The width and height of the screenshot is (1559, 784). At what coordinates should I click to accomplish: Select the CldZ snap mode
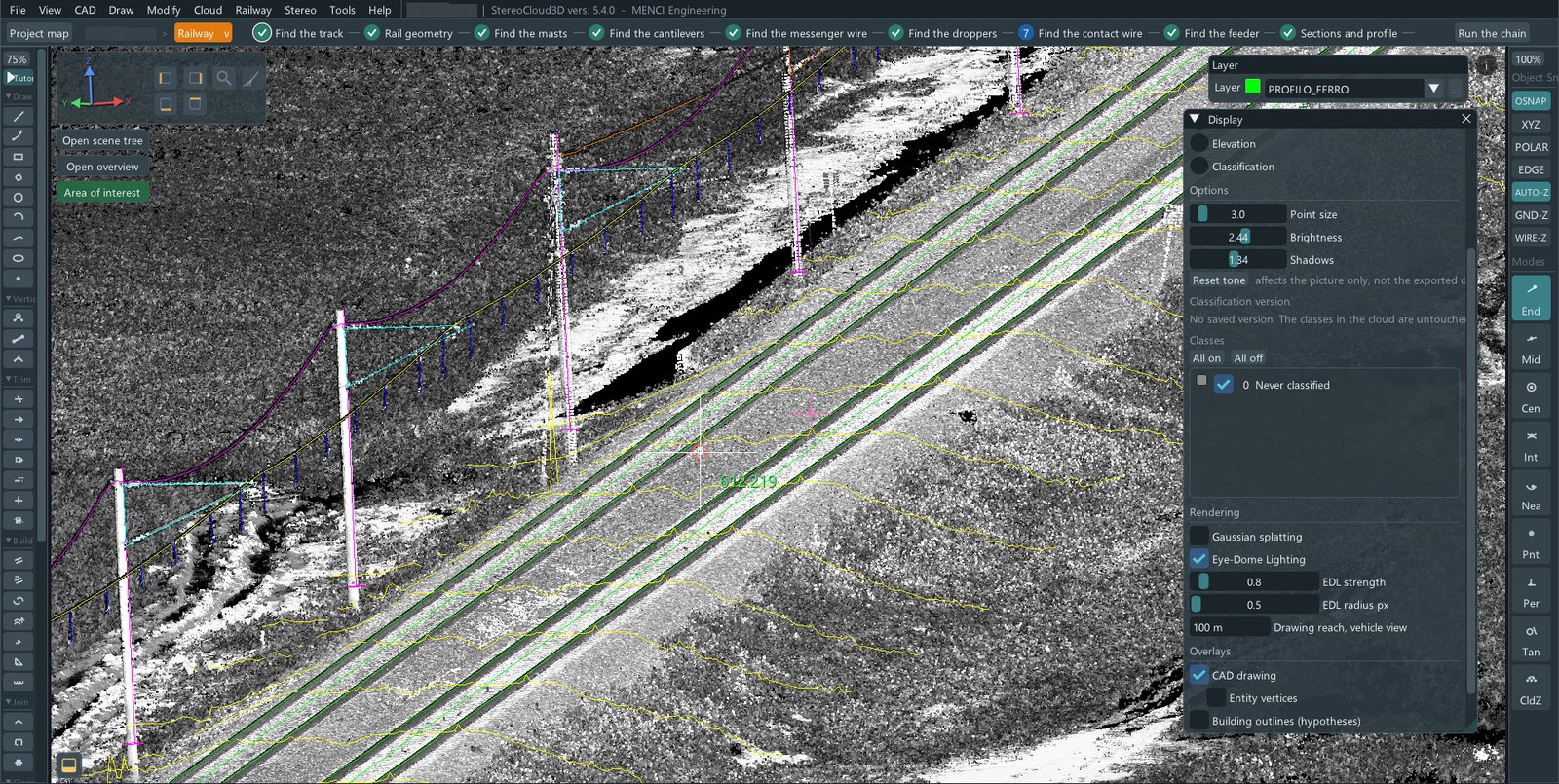click(x=1531, y=689)
